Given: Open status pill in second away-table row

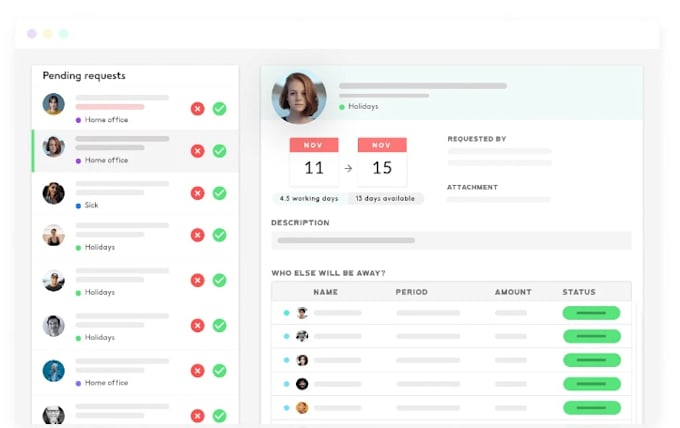Looking at the screenshot, I should point(591,336).
